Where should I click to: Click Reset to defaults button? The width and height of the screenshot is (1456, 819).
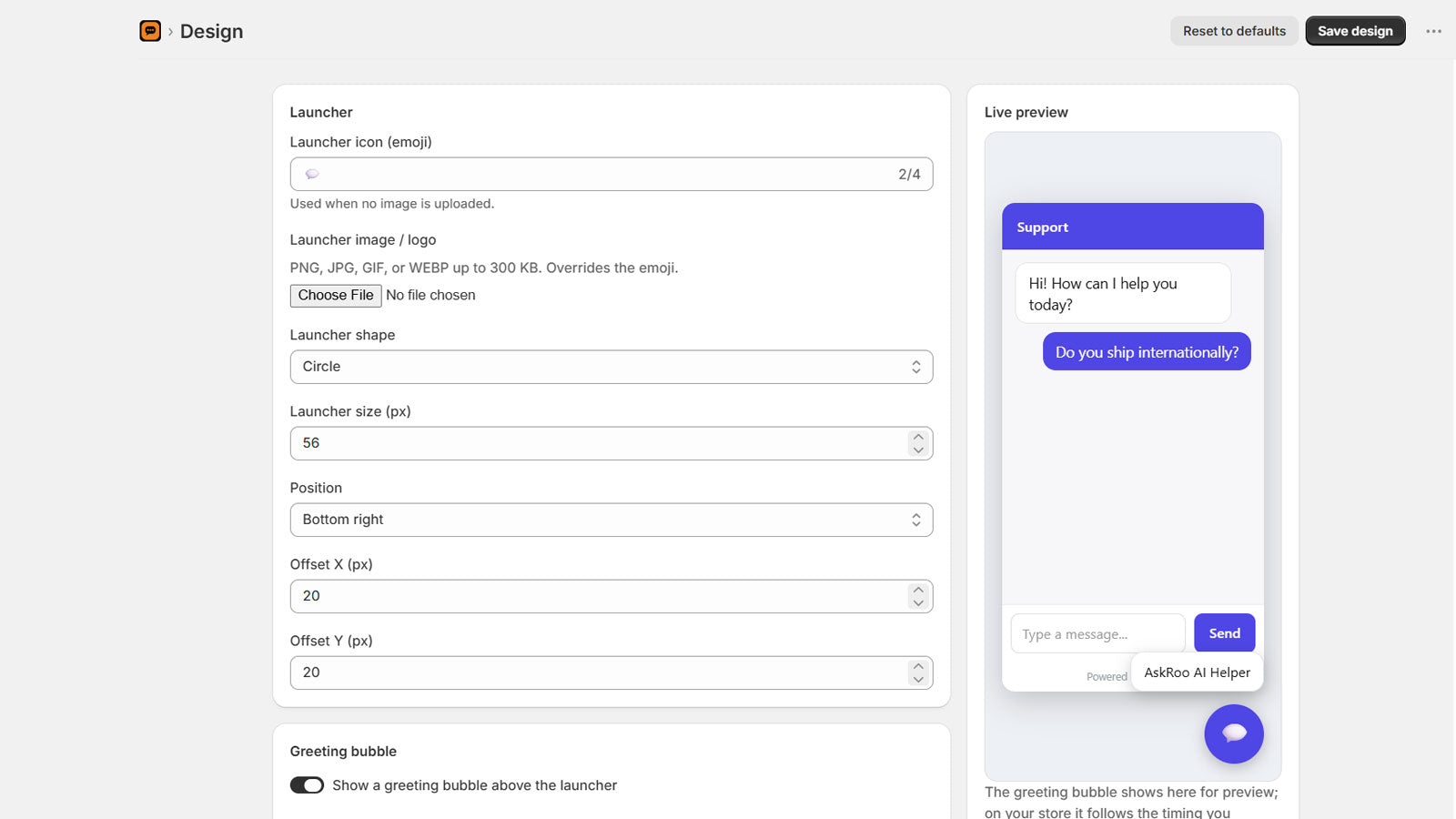click(1234, 31)
